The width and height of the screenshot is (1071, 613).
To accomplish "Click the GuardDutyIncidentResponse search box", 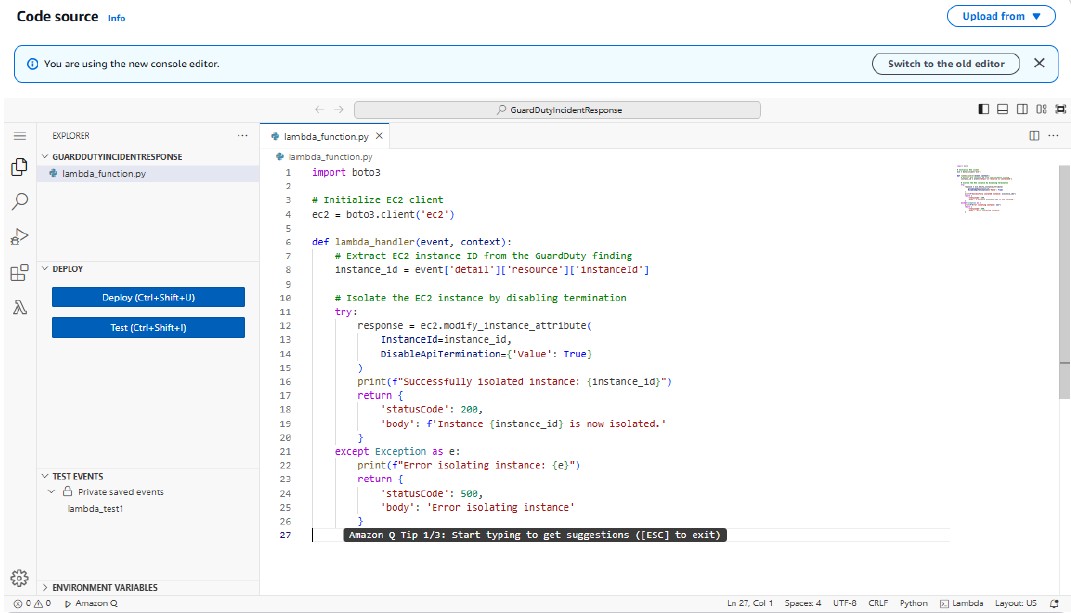I will (557, 109).
